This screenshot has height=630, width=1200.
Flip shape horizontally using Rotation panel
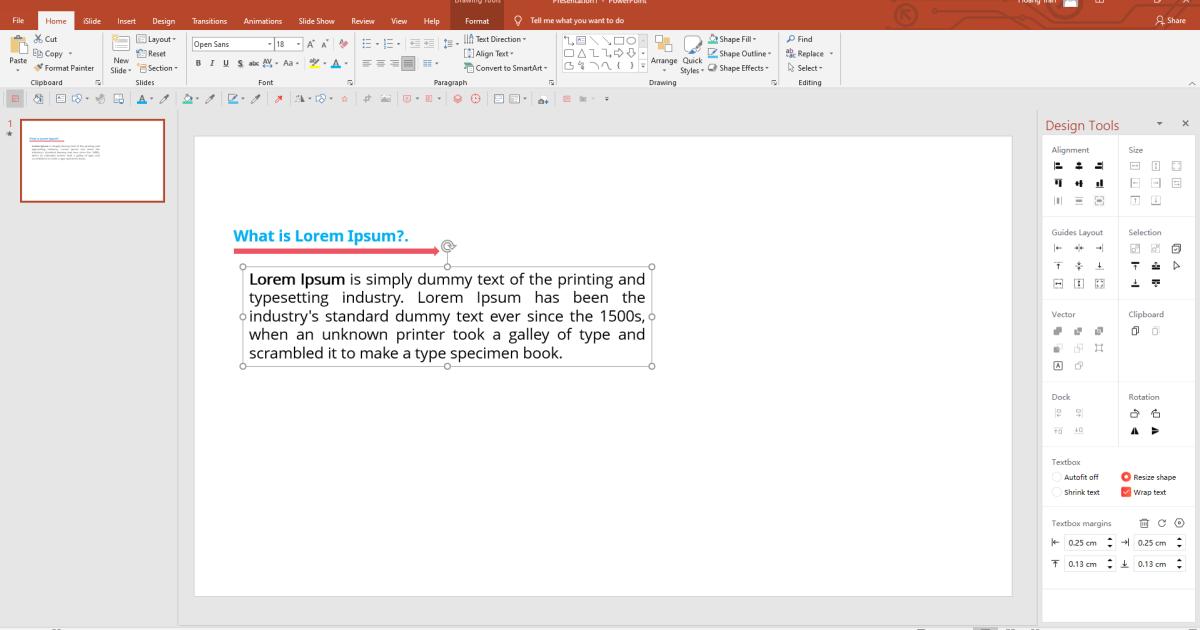point(1134,430)
